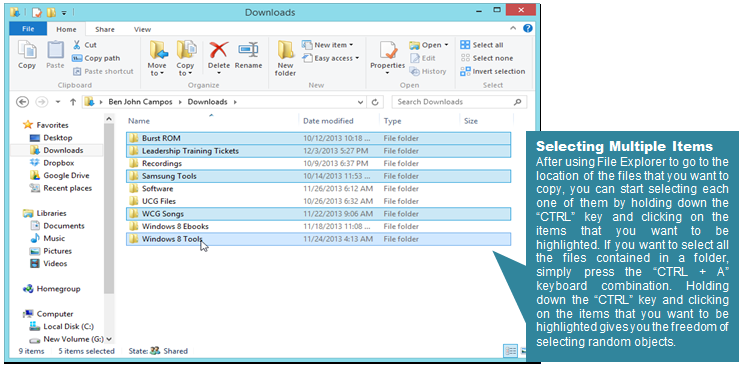The image size is (742, 368).
Task: Click the red X Delete icon
Action: point(219,50)
